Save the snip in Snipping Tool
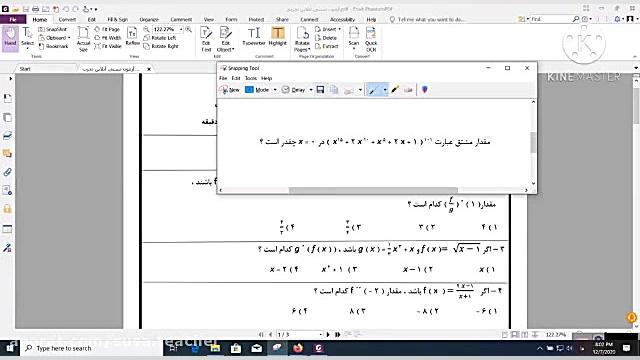The image size is (640, 360). click(320, 90)
